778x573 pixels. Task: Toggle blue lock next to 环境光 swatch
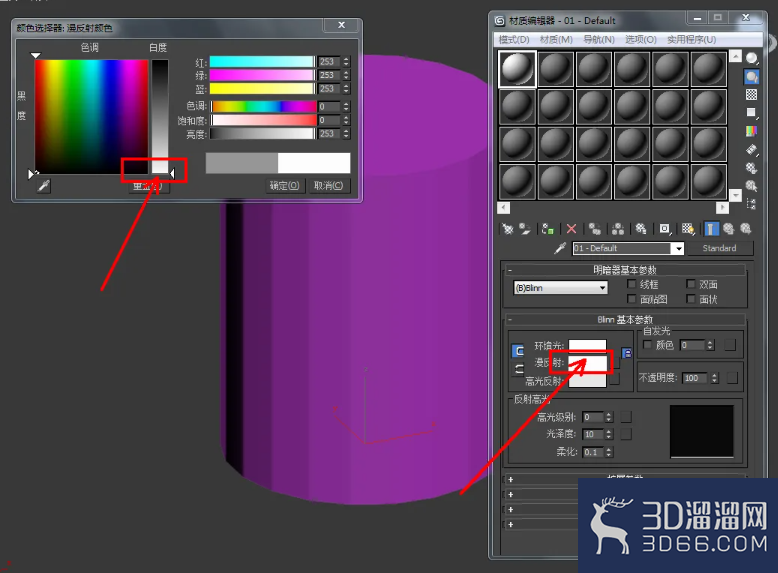[627, 353]
